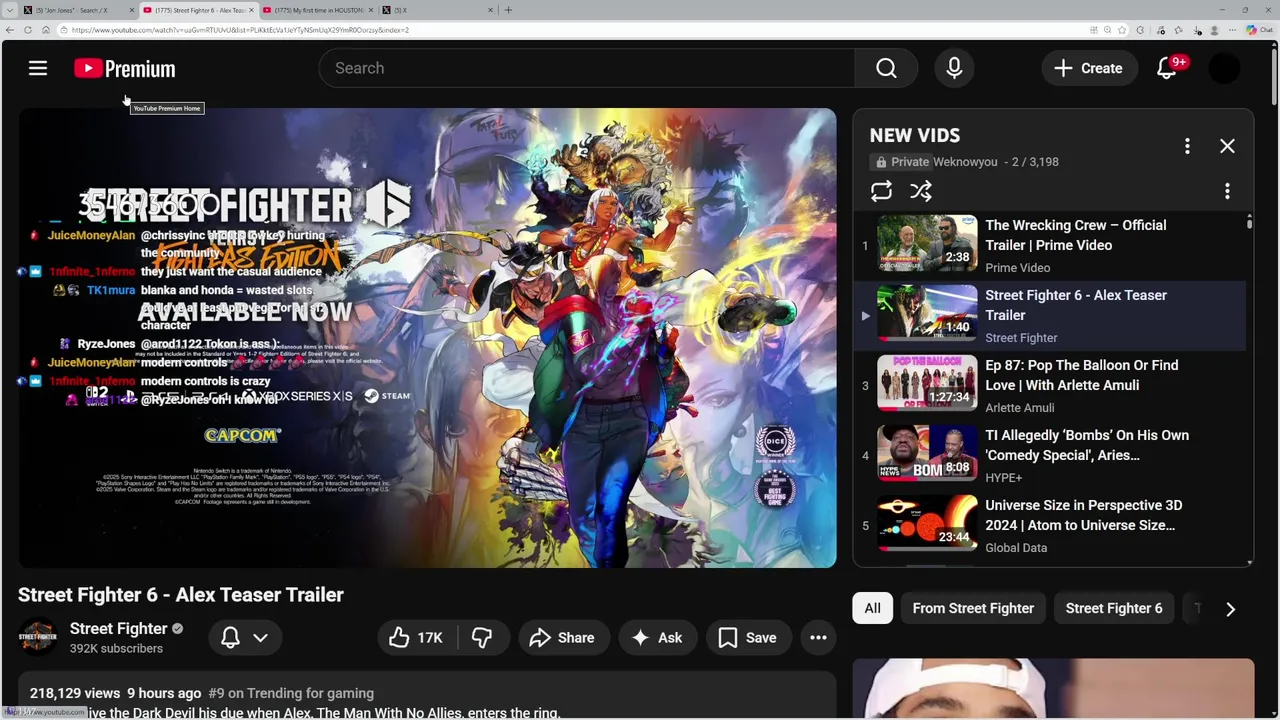This screenshot has width=1280, height=720.
Task: Open Universe Size in Perspective 3D thumbnail
Action: [927, 523]
